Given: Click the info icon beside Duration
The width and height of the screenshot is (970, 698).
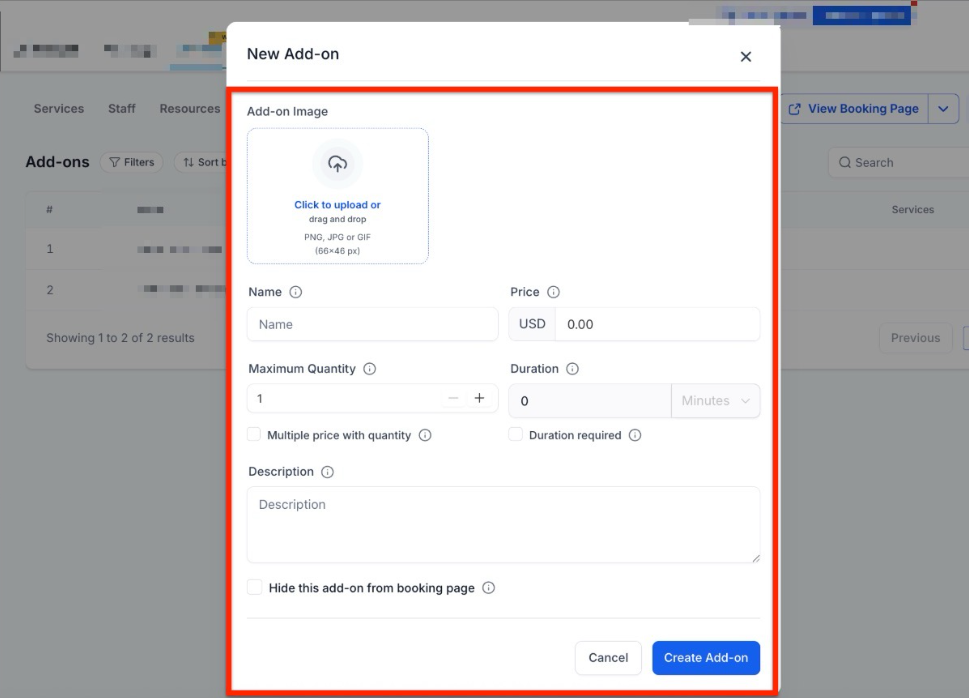Looking at the screenshot, I should [572, 369].
